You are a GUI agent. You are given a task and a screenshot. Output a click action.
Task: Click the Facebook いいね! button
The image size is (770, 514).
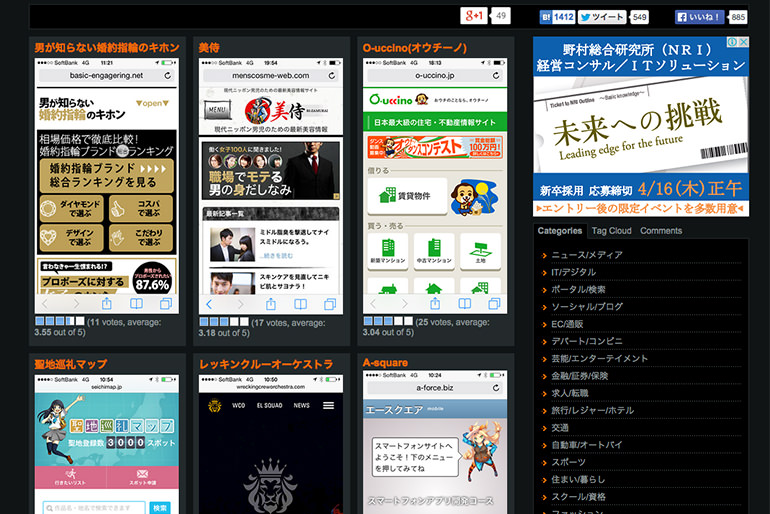[x=700, y=17]
